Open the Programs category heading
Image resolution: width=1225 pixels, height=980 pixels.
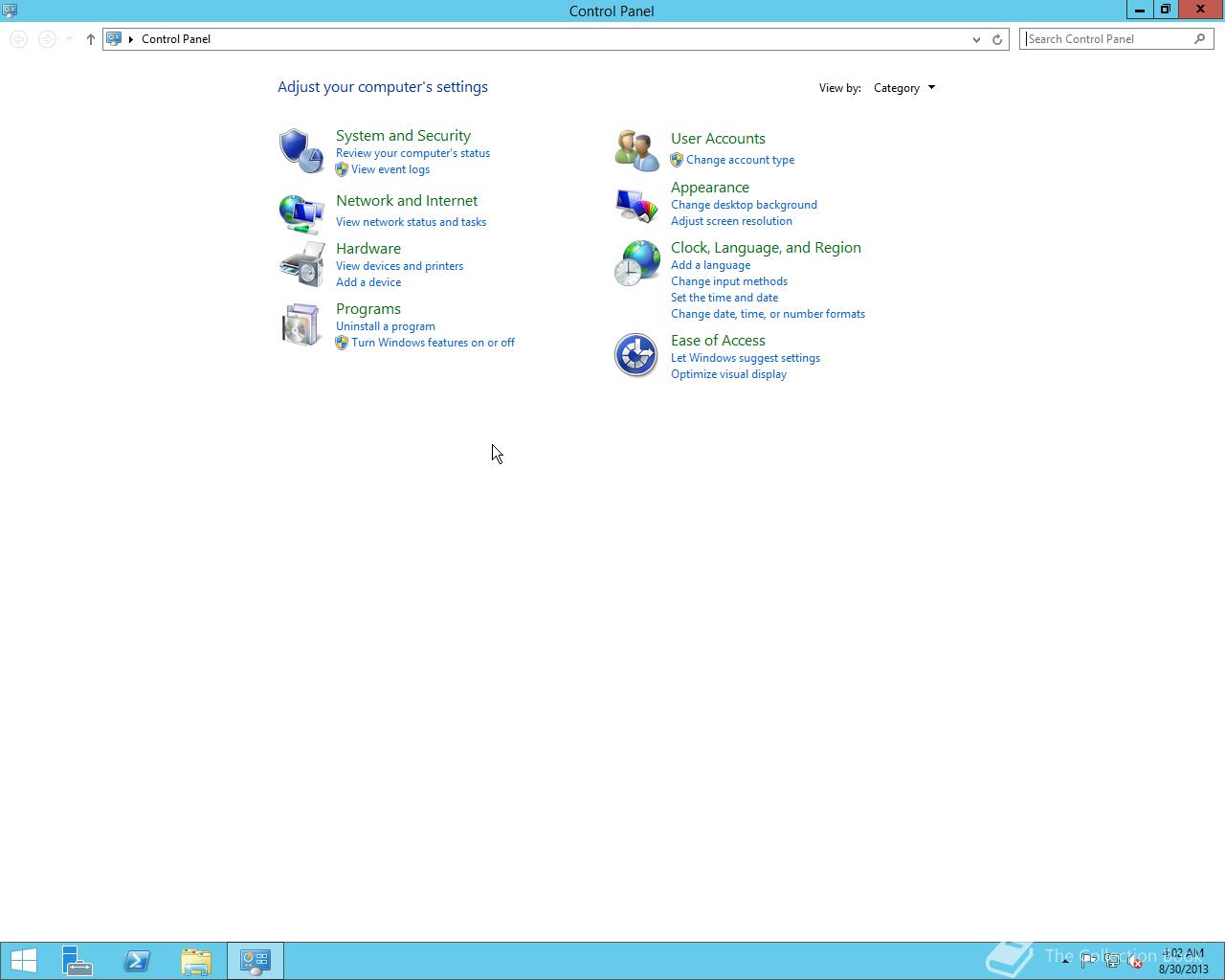368,309
